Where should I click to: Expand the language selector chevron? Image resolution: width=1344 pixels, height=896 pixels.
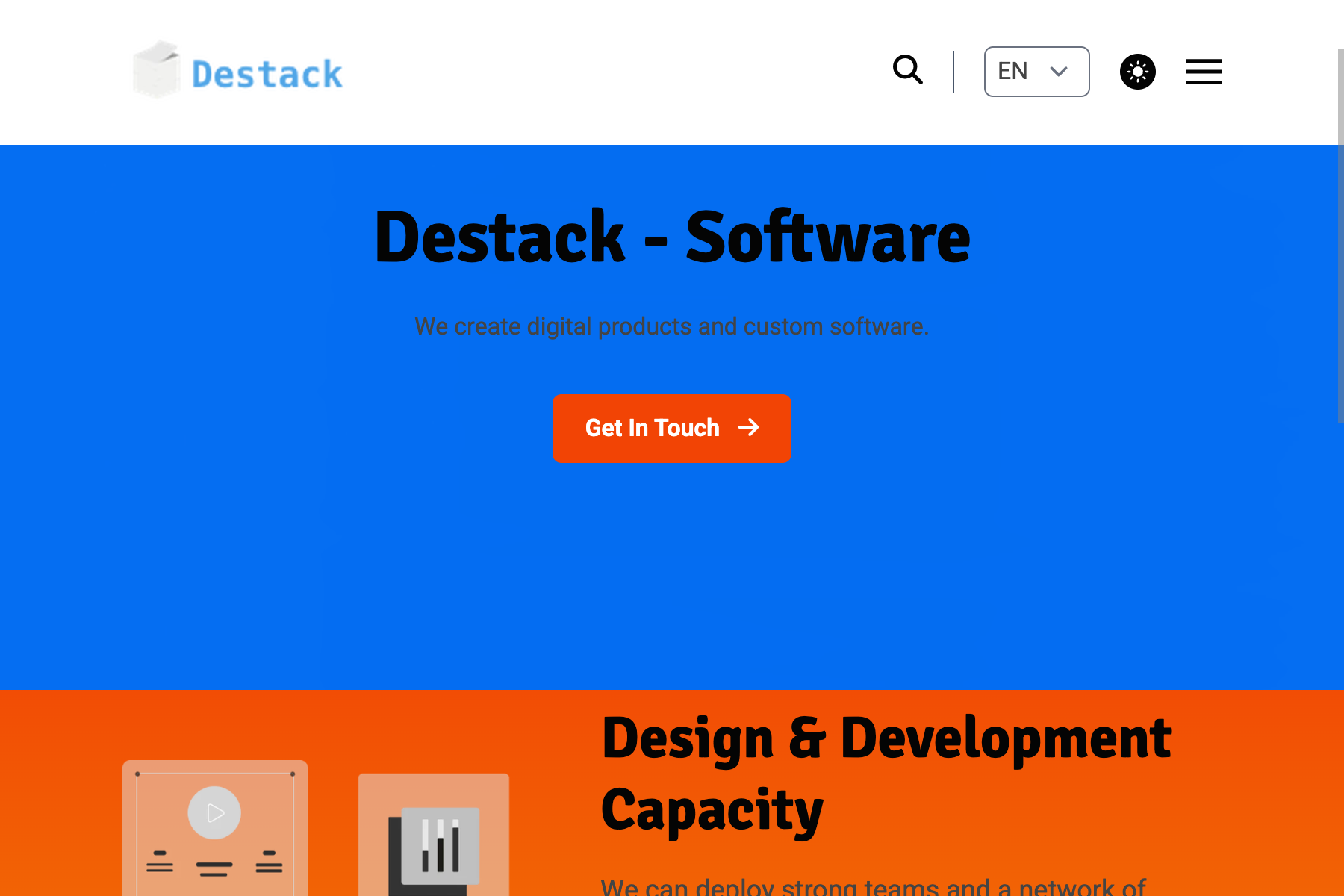(x=1059, y=72)
